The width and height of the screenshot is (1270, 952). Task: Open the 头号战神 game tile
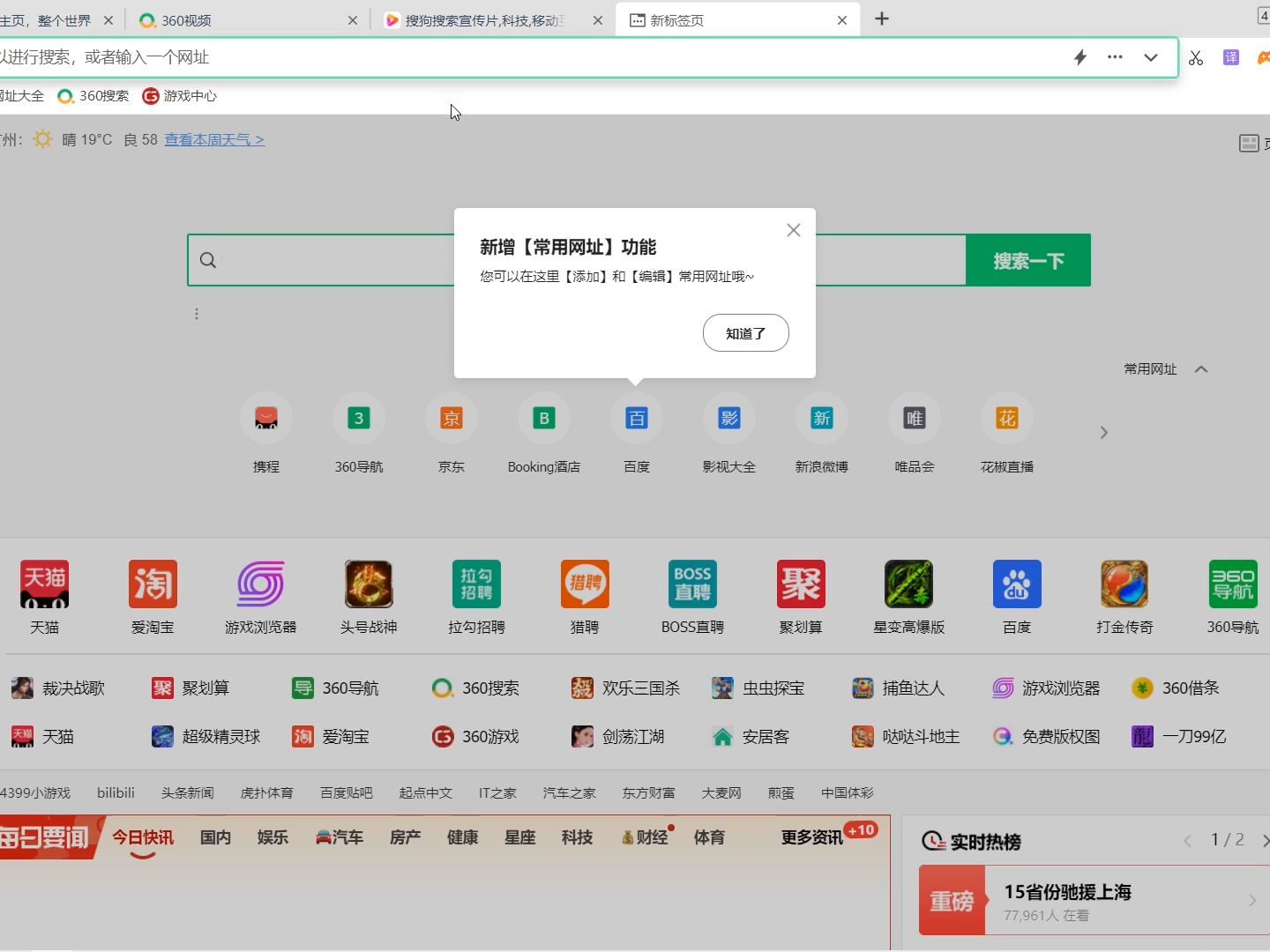point(369,584)
